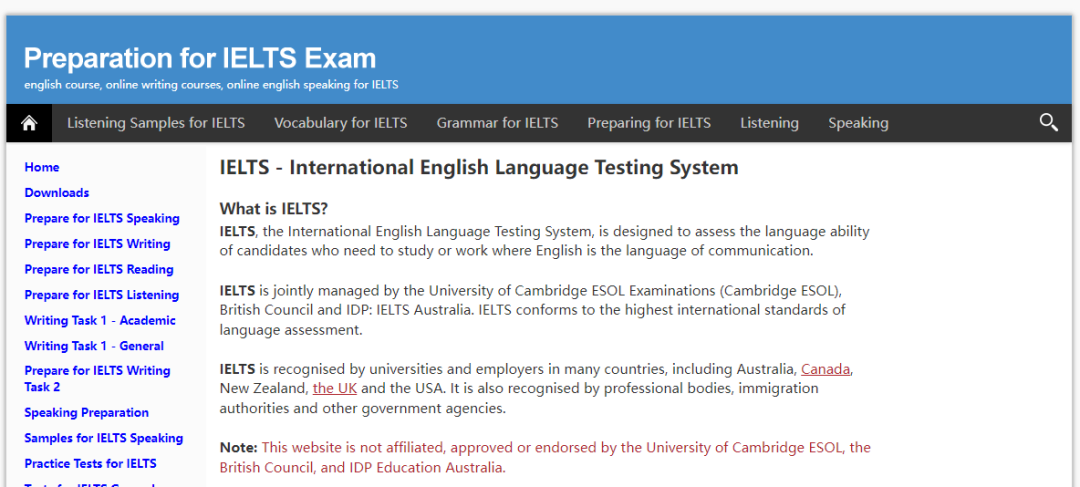Open Prepare for IELTS Listening sidebar link
Screen dimensions: 1080x487
click(101, 295)
